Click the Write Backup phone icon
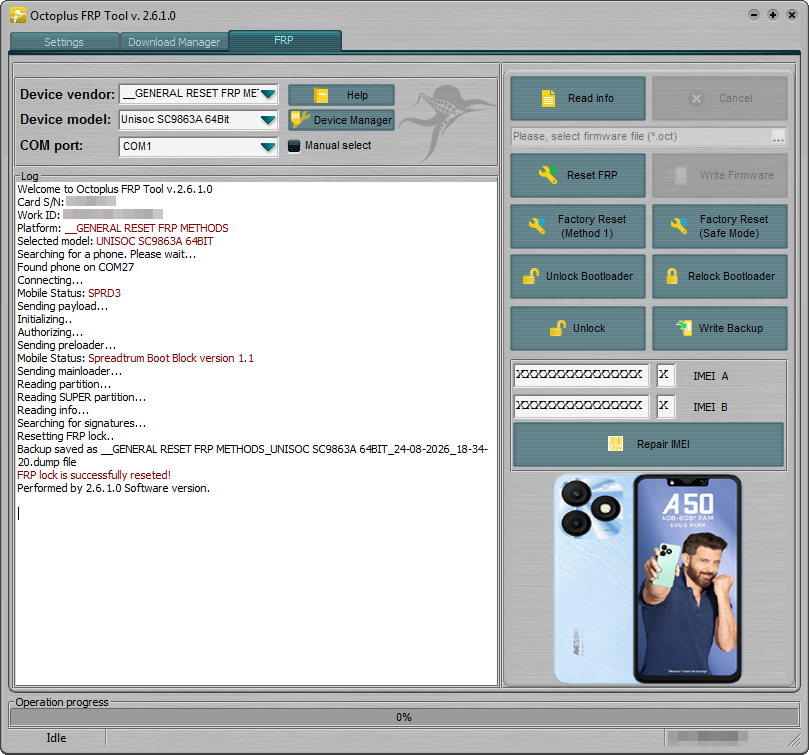This screenshot has width=809, height=755. coord(684,328)
